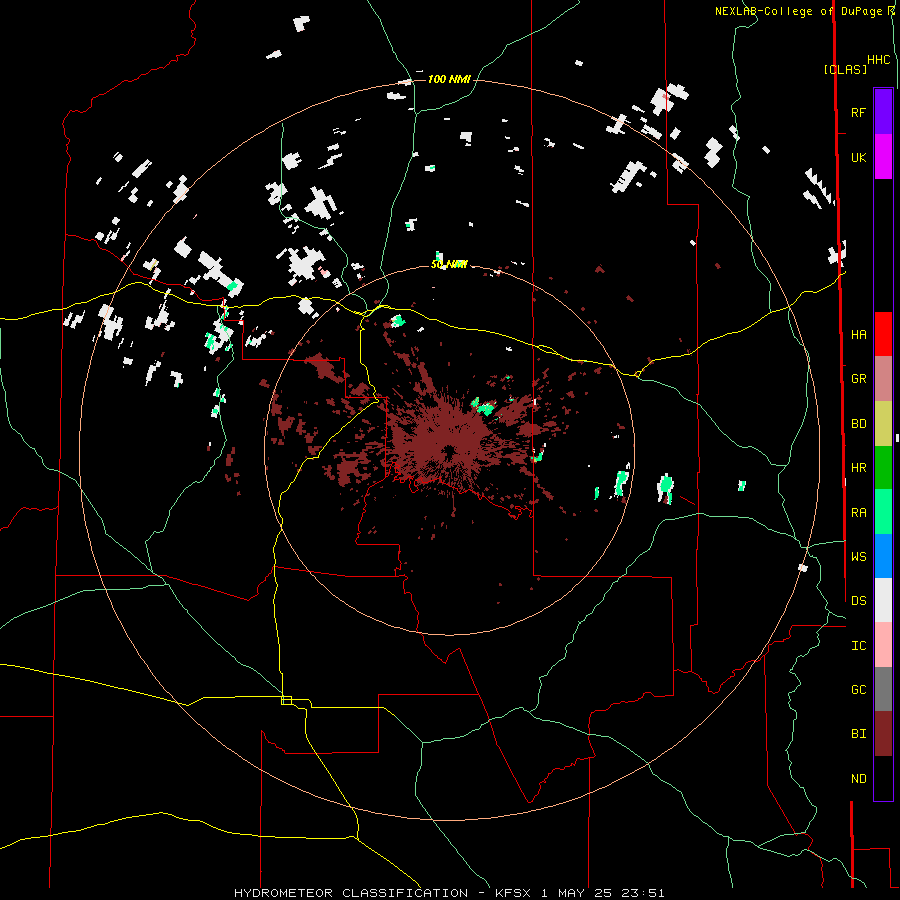Click the RF label in the legend
900x900 pixels.
[858, 112]
